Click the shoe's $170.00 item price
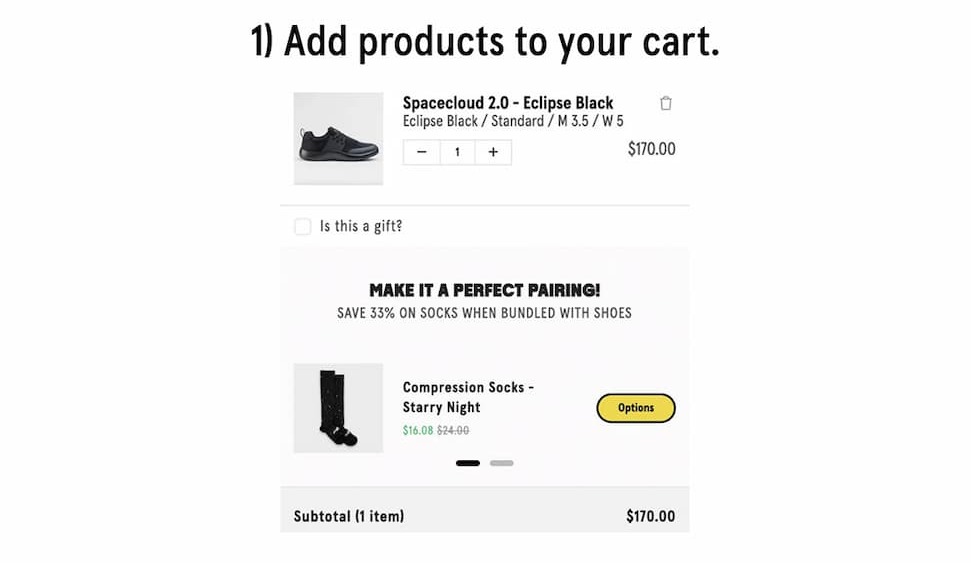This screenshot has width=971, height=563. pyautogui.click(x=651, y=150)
